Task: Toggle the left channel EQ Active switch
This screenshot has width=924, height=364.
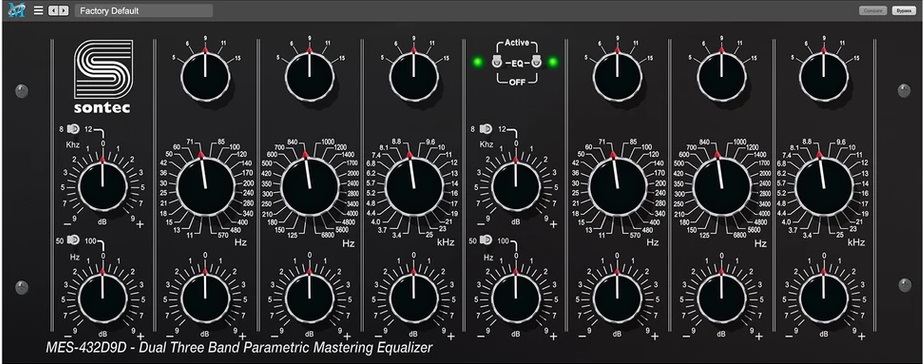Action: coord(497,61)
